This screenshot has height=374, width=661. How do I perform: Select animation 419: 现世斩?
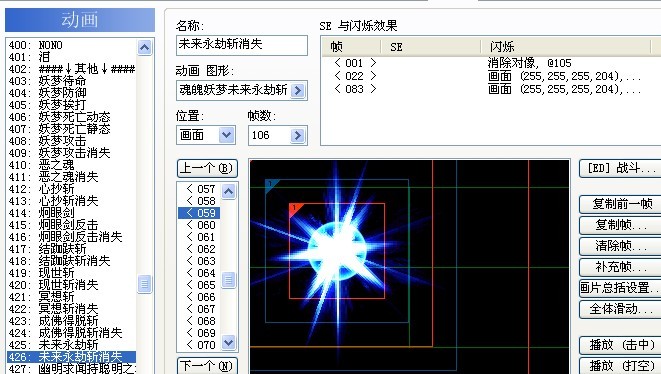(72, 273)
